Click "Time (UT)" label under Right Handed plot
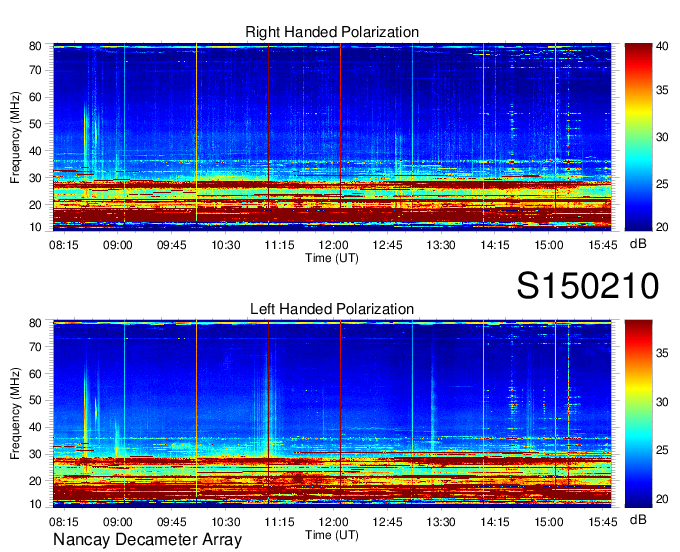 [x=332, y=258]
